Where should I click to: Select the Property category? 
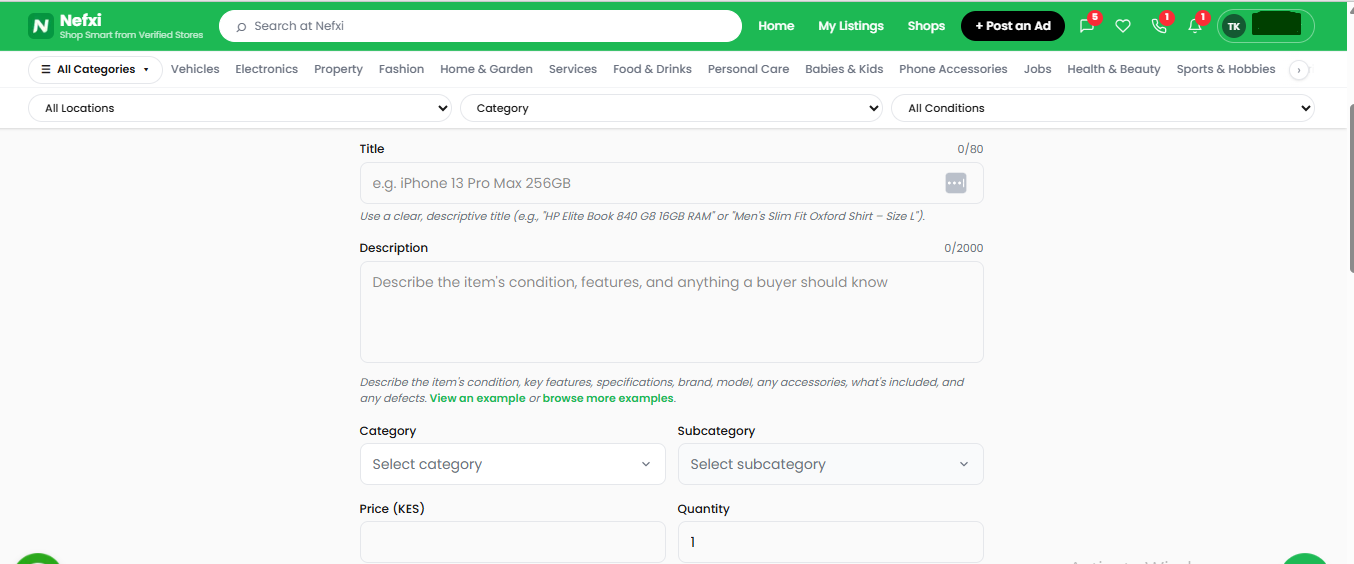tap(338, 69)
